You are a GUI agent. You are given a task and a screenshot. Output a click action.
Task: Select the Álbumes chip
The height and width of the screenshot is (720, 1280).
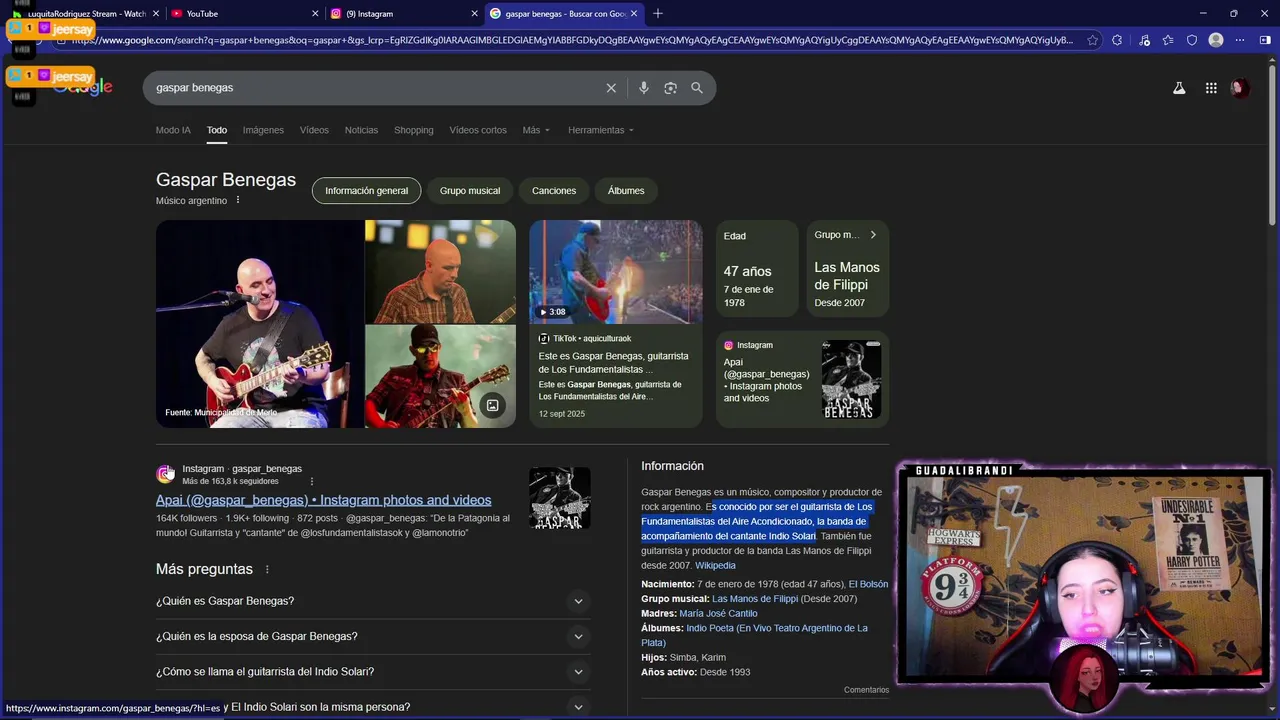tap(626, 191)
